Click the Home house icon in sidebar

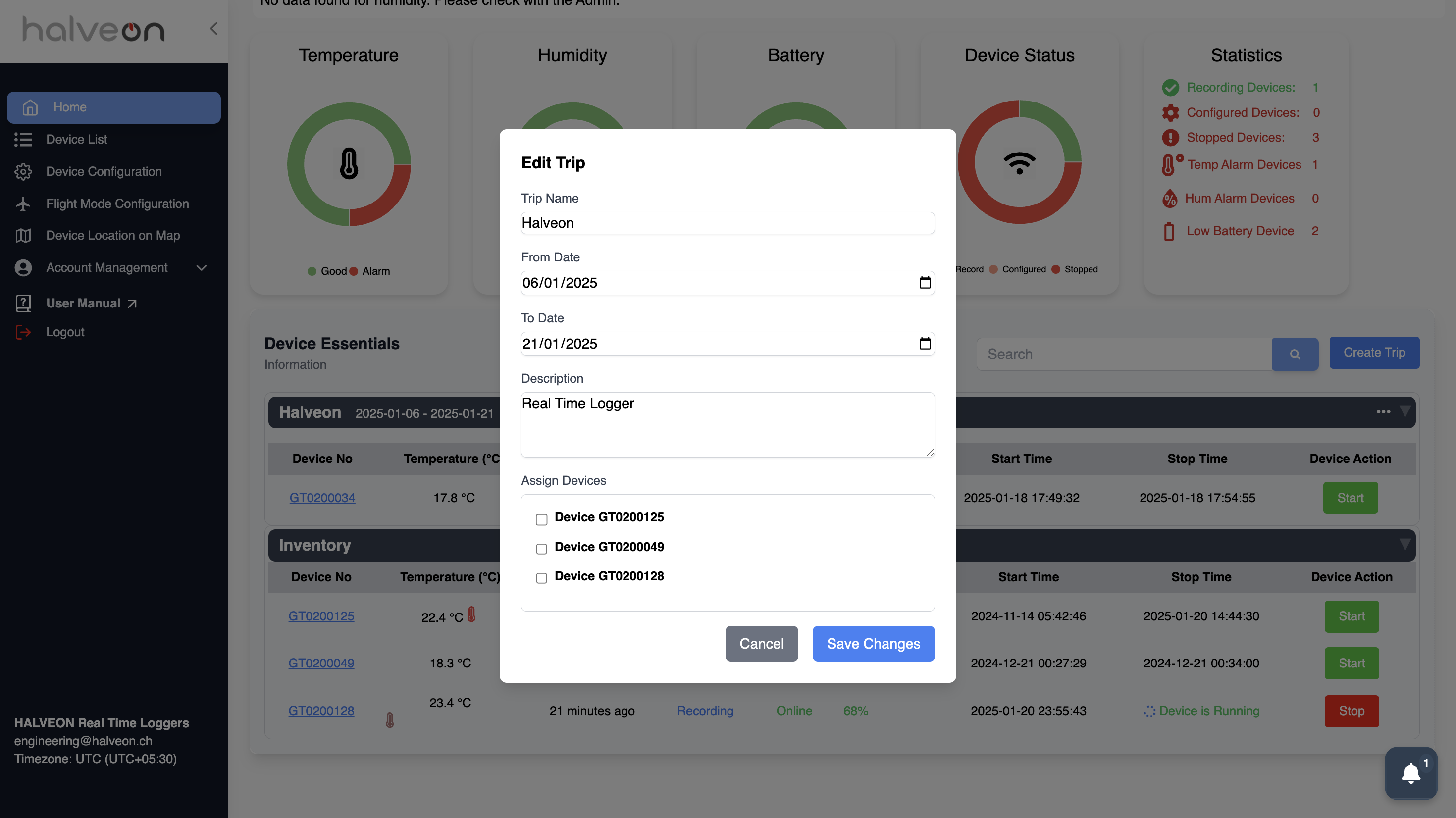[30, 107]
